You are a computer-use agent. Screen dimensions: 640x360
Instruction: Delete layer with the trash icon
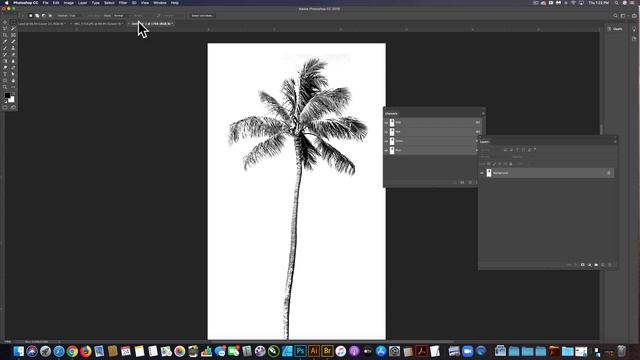click(x=610, y=265)
